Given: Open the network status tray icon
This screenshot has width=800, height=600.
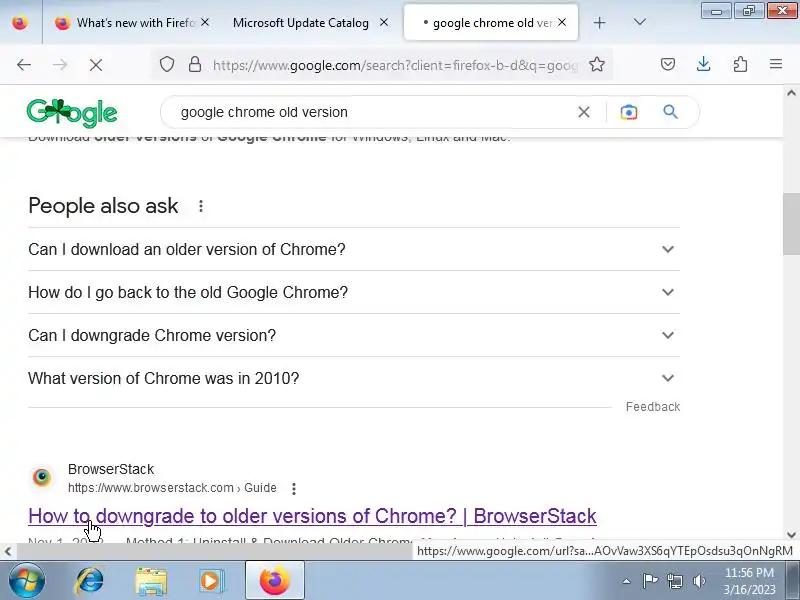Looking at the screenshot, I should pyautogui.click(x=675, y=581).
